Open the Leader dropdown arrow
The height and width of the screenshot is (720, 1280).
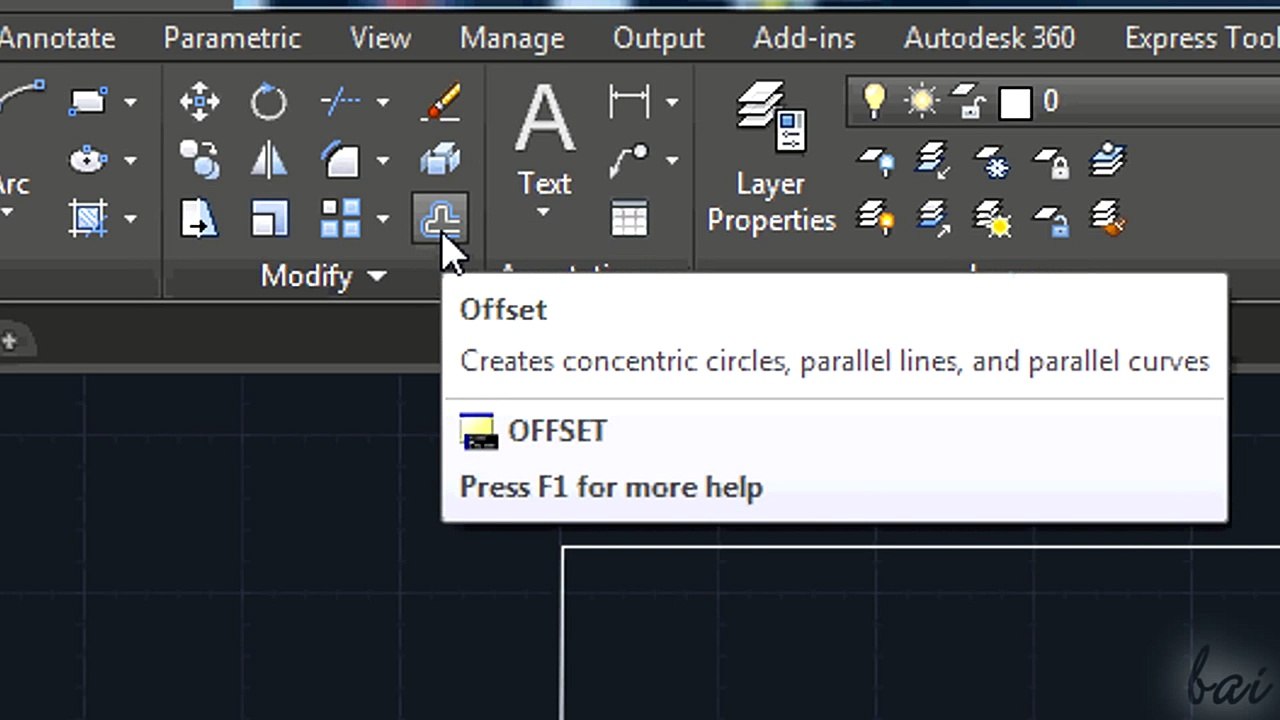click(x=672, y=160)
